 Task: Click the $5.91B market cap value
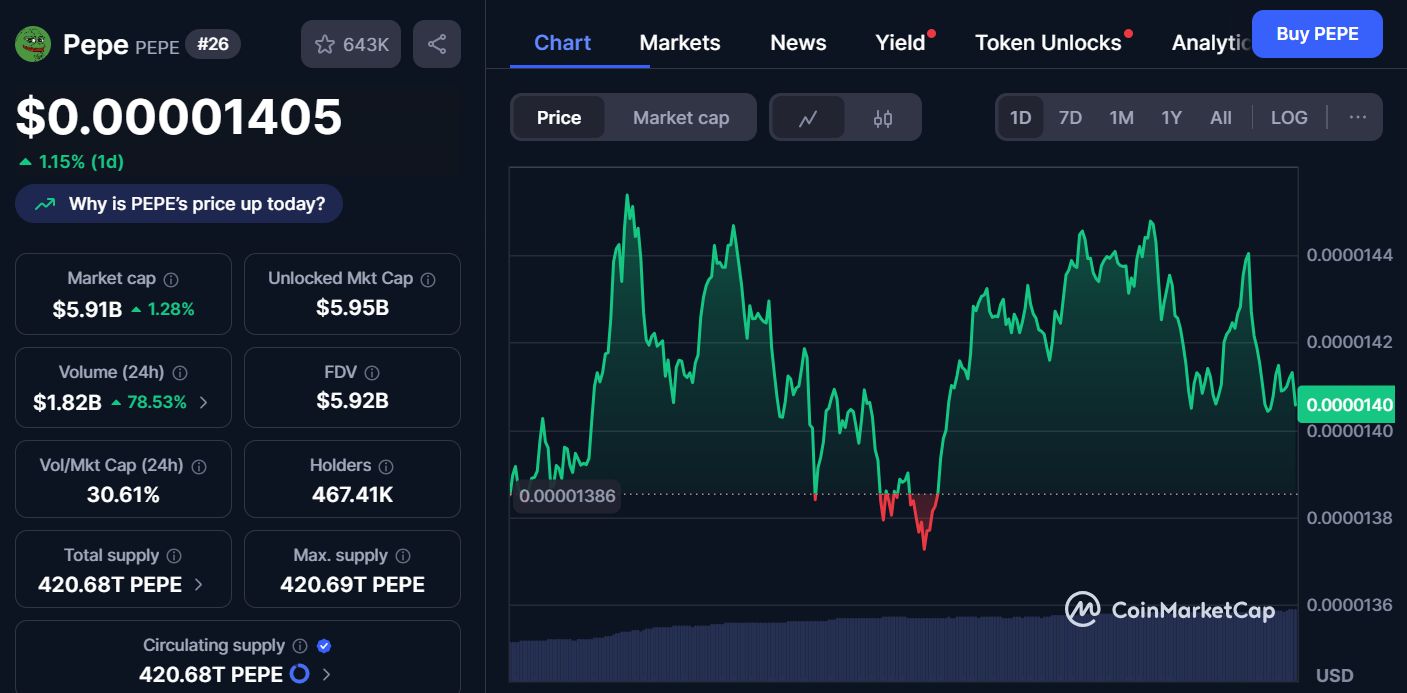click(x=87, y=309)
